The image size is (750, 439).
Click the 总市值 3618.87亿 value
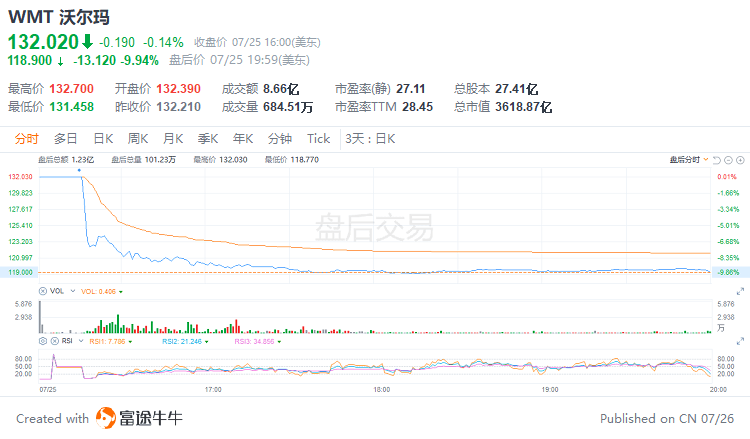coord(523,107)
